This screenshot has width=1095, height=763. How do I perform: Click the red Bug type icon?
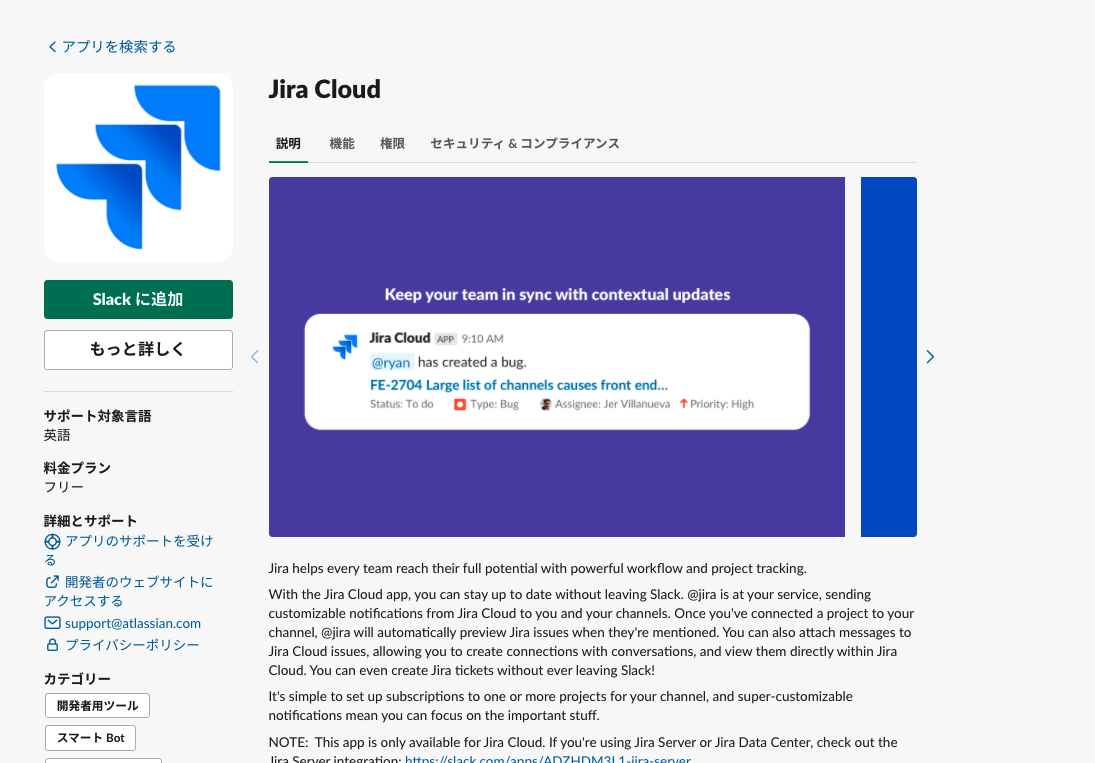[460, 404]
